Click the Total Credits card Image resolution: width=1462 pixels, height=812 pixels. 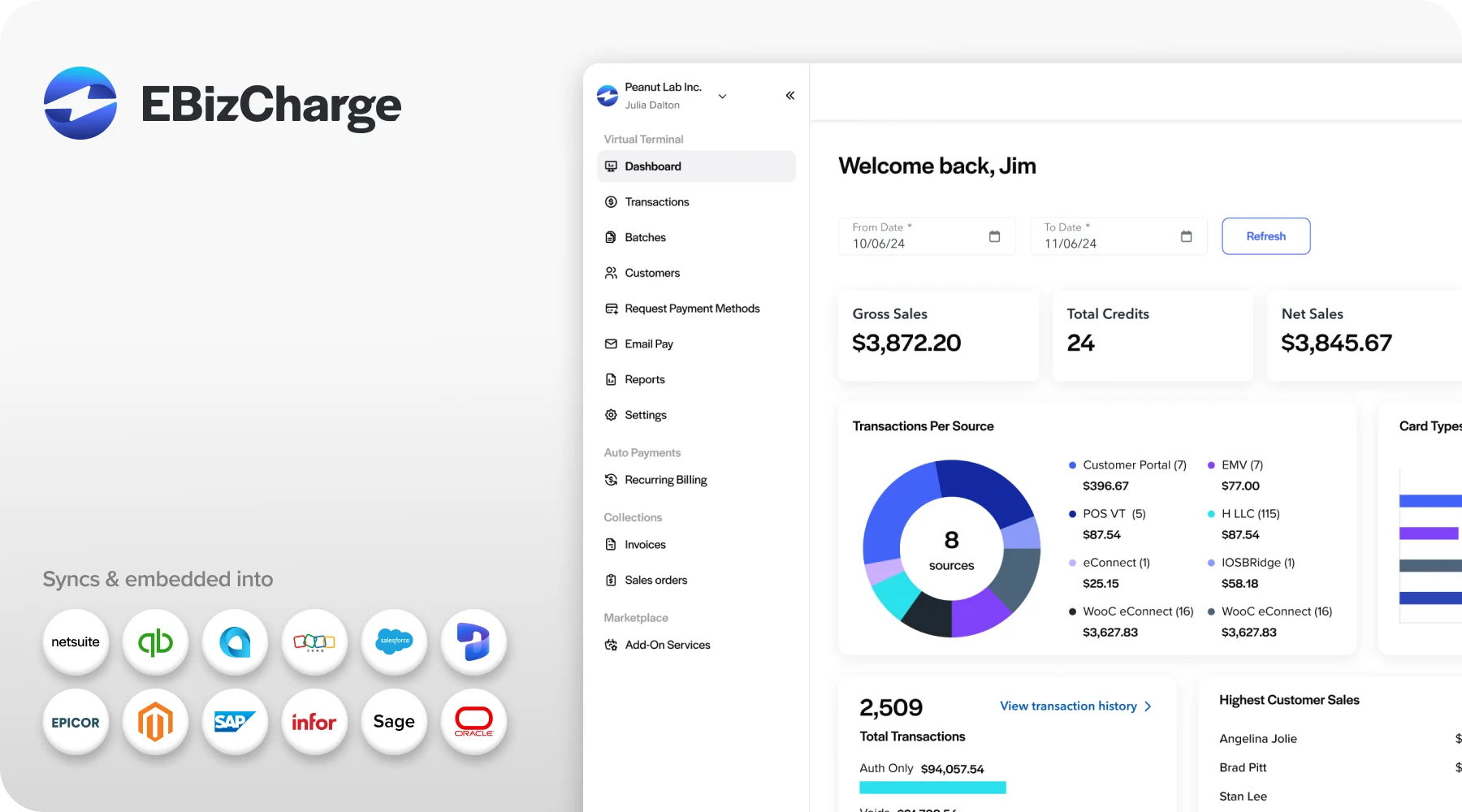(x=1153, y=336)
